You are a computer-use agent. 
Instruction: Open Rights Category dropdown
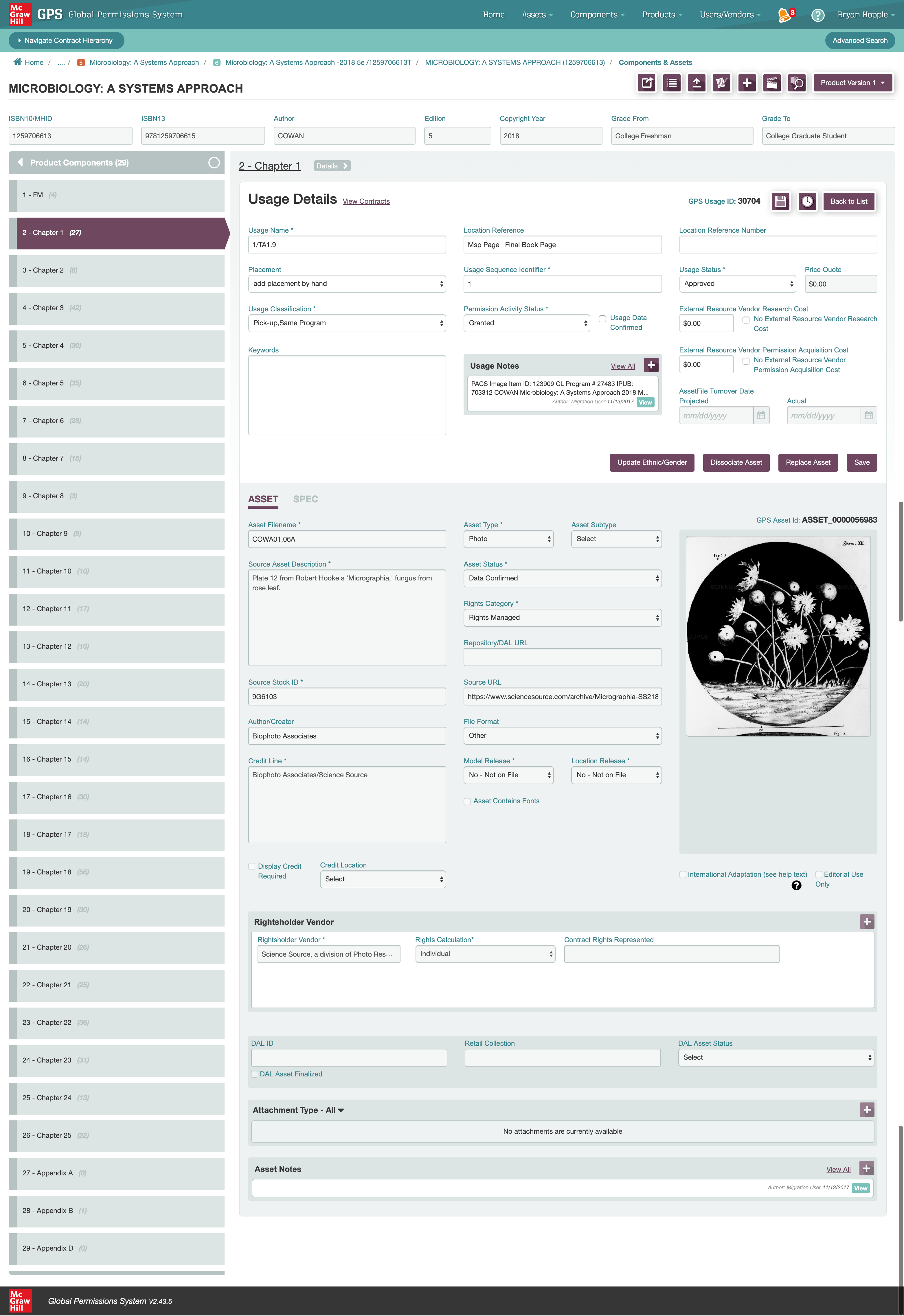click(x=562, y=617)
